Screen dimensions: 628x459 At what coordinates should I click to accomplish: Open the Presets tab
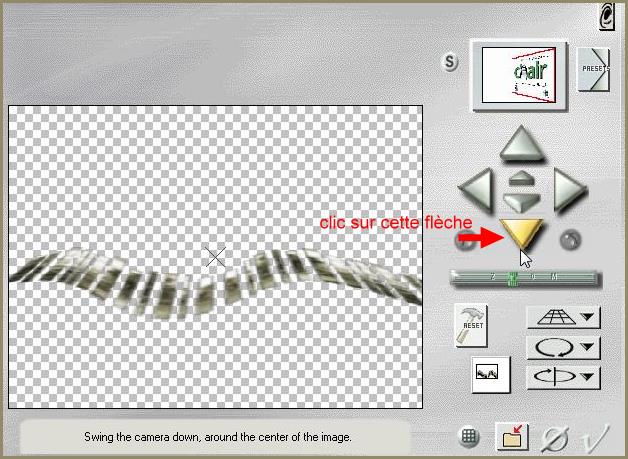coord(594,69)
